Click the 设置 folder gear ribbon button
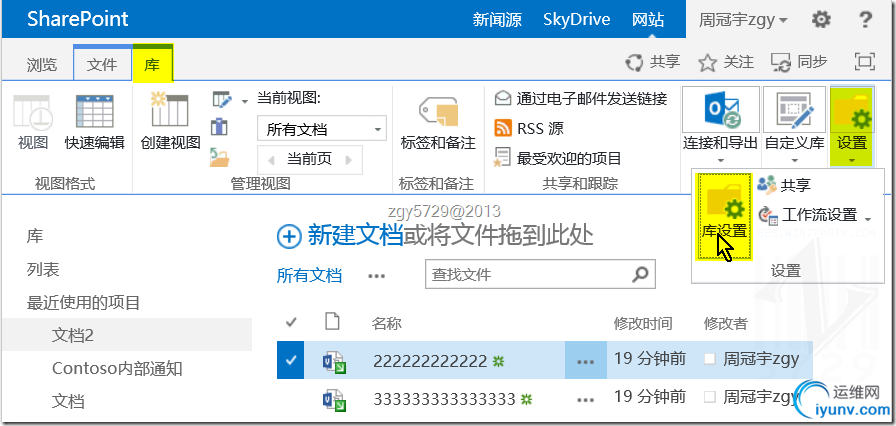Screen dimensions: 896x426 [851, 126]
